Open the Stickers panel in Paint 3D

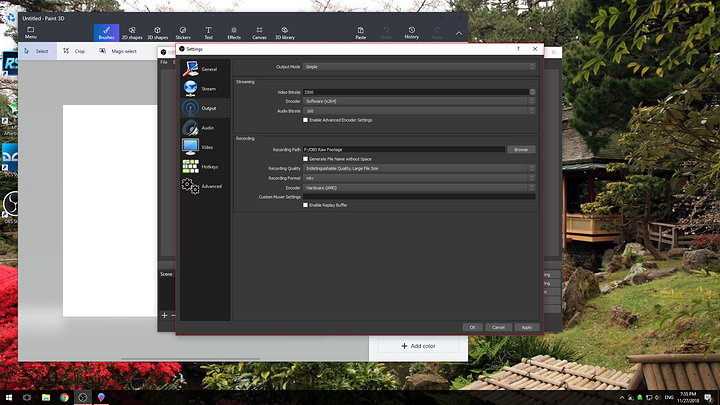tap(183, 32)
